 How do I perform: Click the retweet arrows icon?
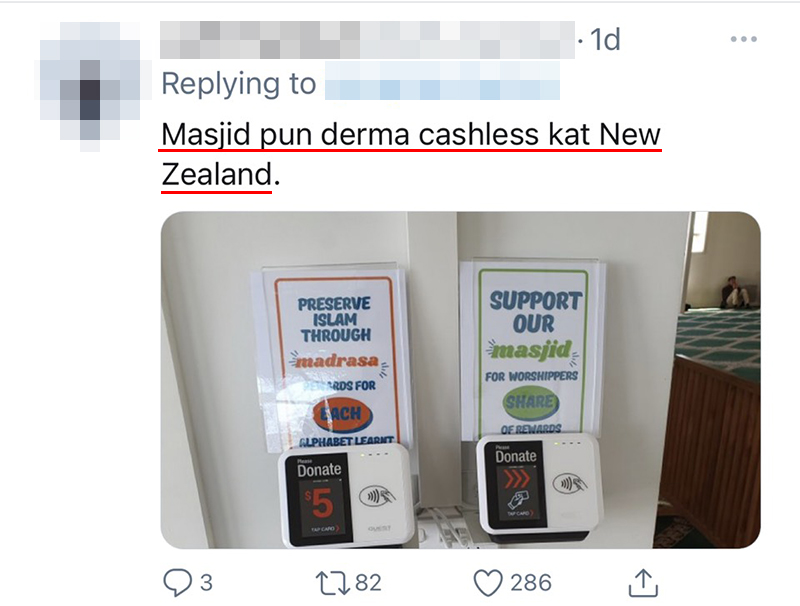[333, 583]
